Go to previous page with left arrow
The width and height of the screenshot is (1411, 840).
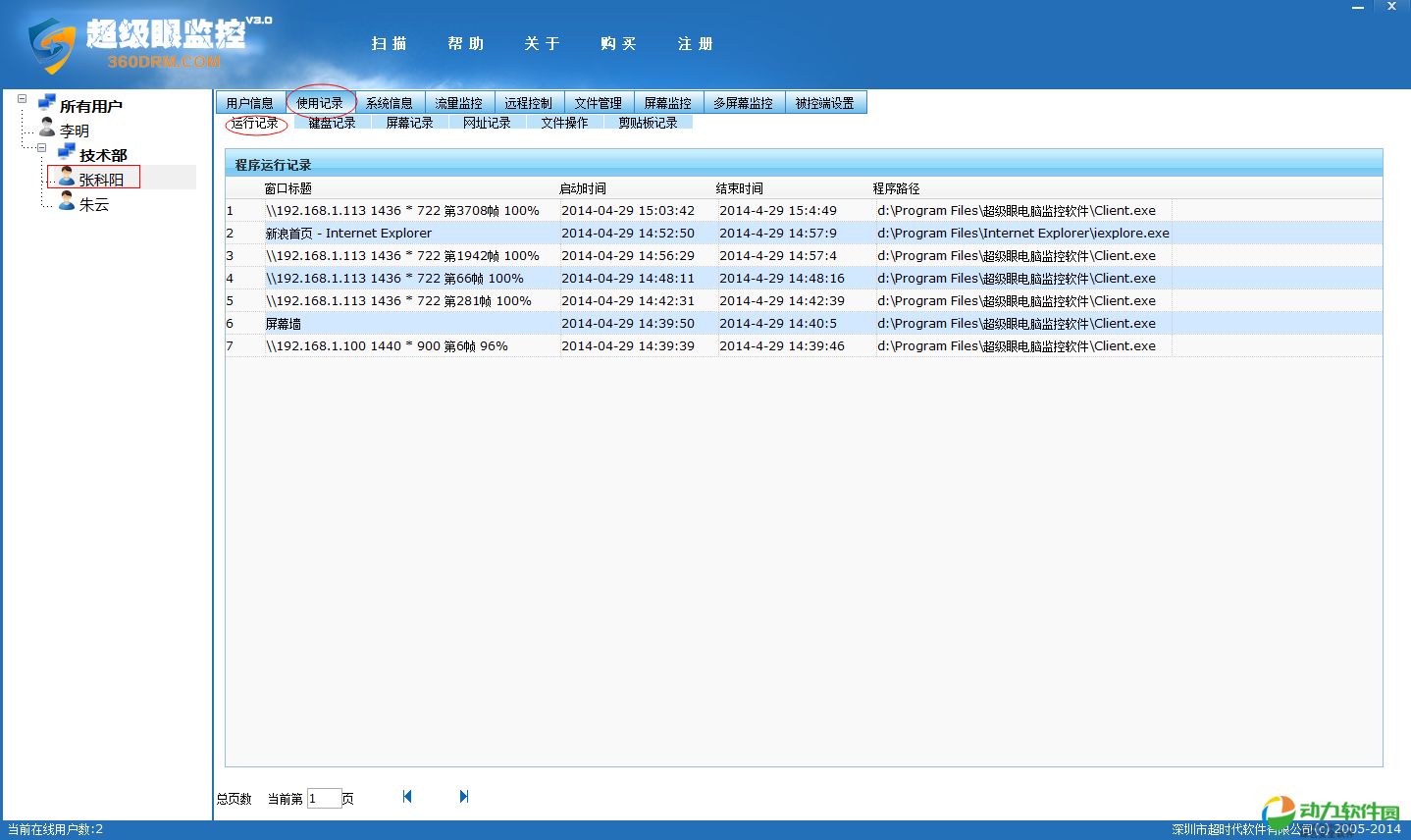point(407,797)
